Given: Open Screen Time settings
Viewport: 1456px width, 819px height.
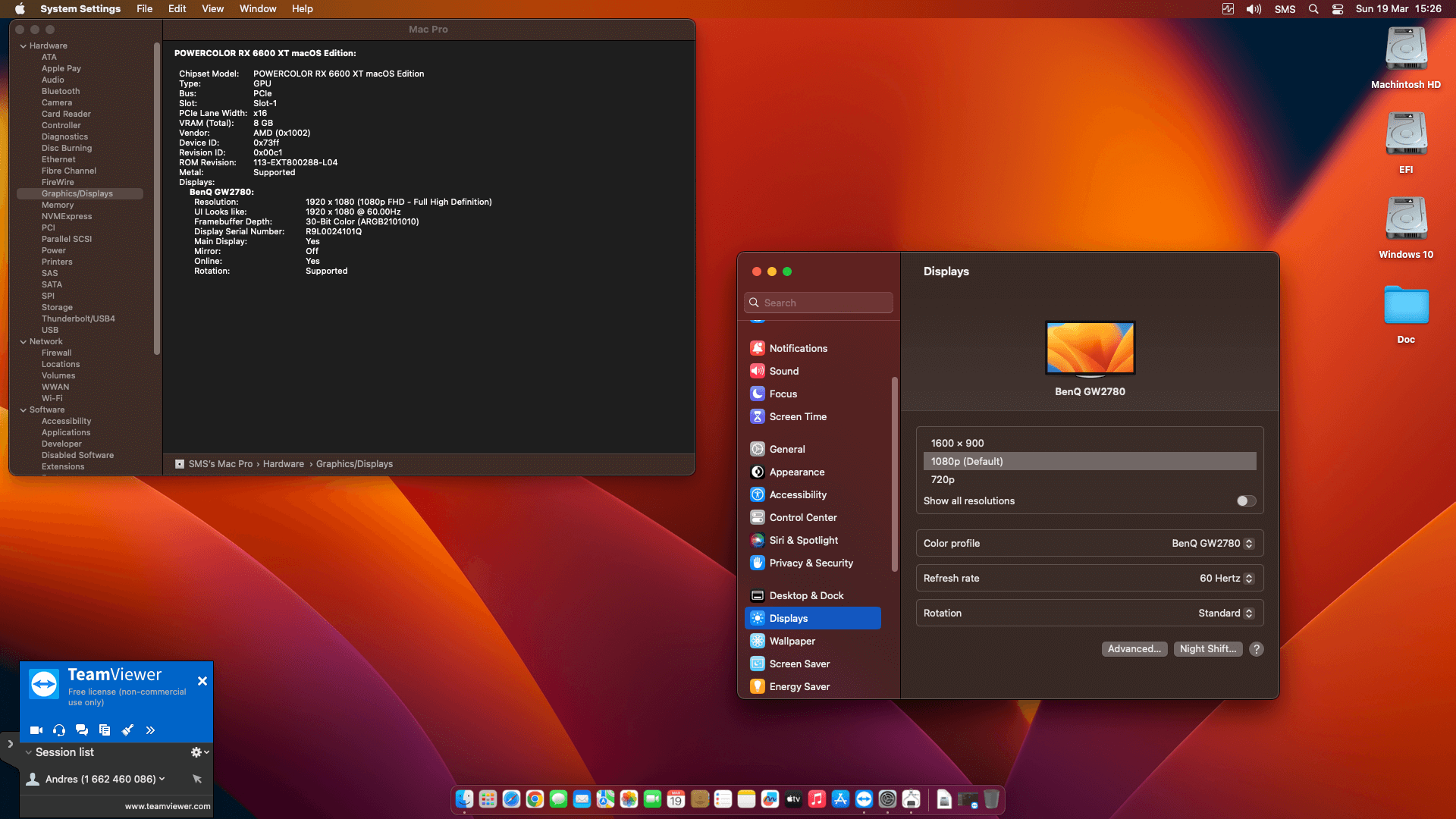Looking at the screenshot, I should [x=798, y=416].
